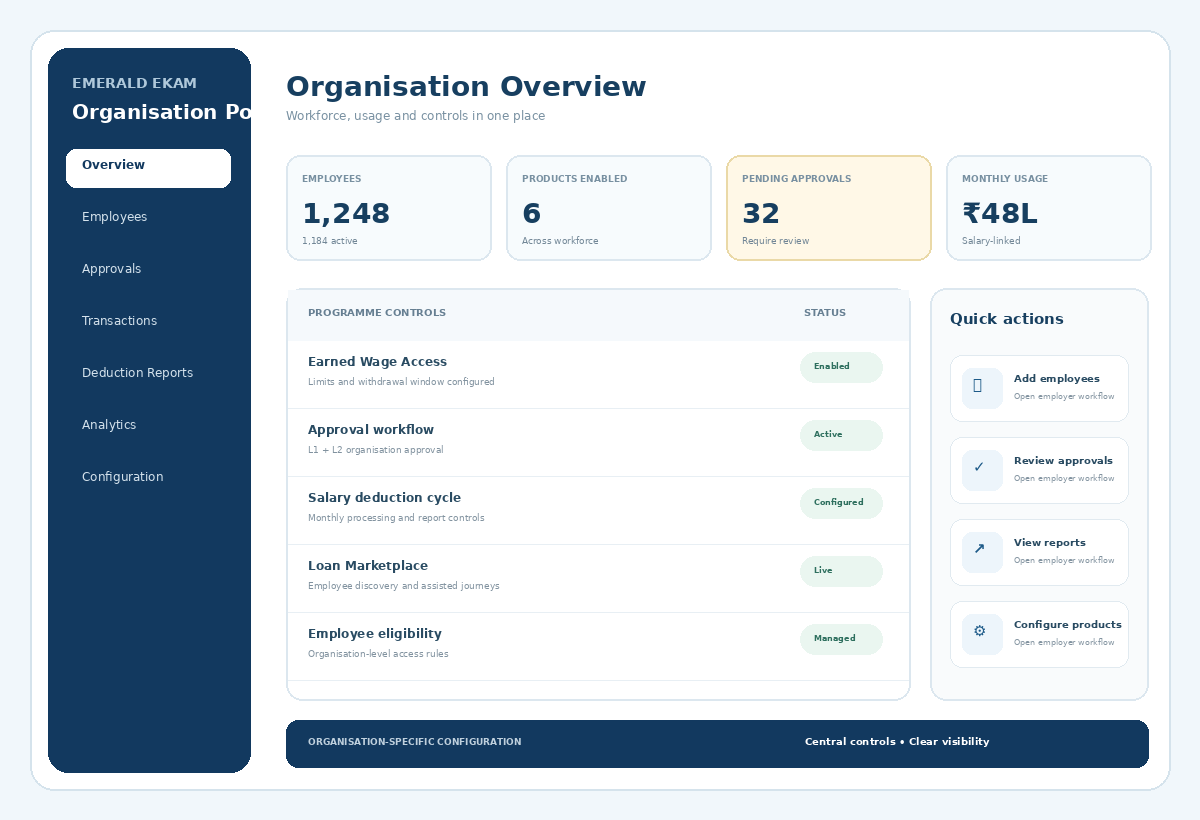The image size is (1200, 820).
Task: Click the Managed status badge
Action: (x=841, y=639)
